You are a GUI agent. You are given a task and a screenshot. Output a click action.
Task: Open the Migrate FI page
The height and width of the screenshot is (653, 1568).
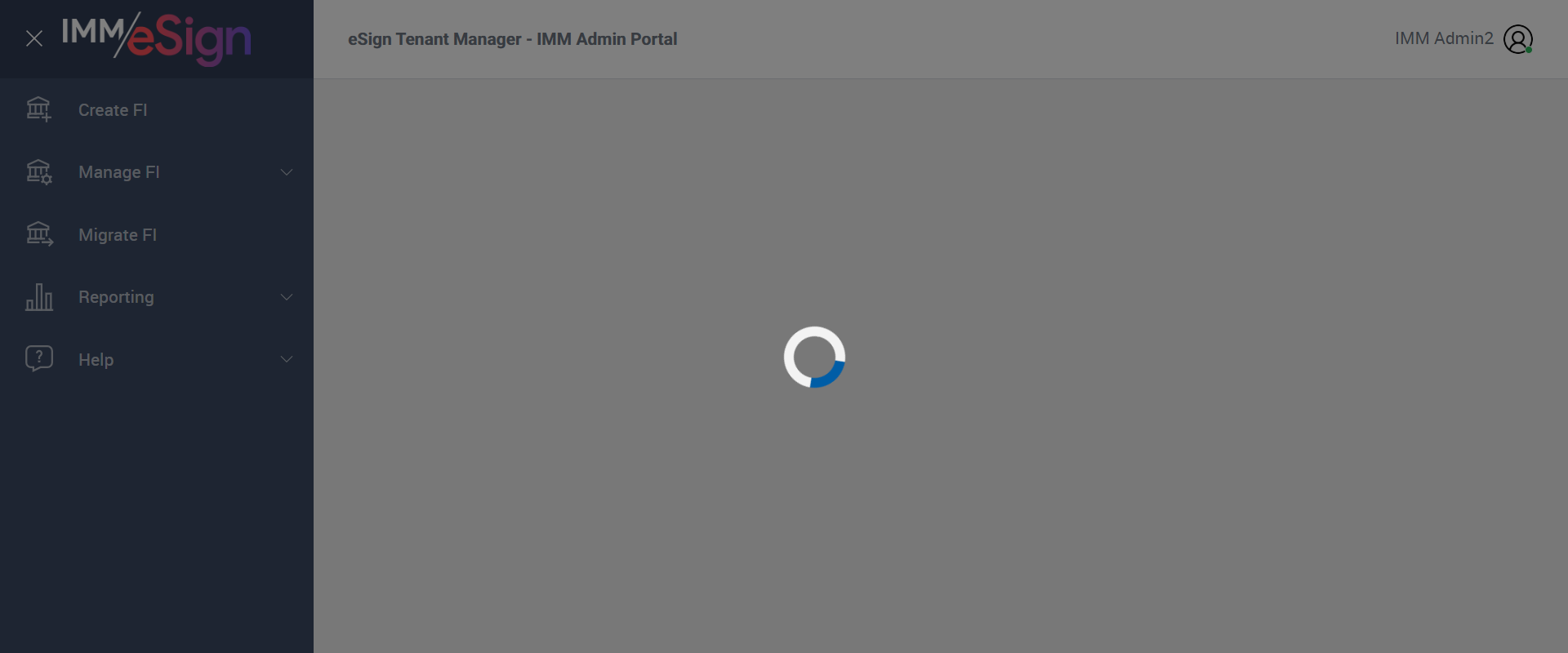[157, 234]
